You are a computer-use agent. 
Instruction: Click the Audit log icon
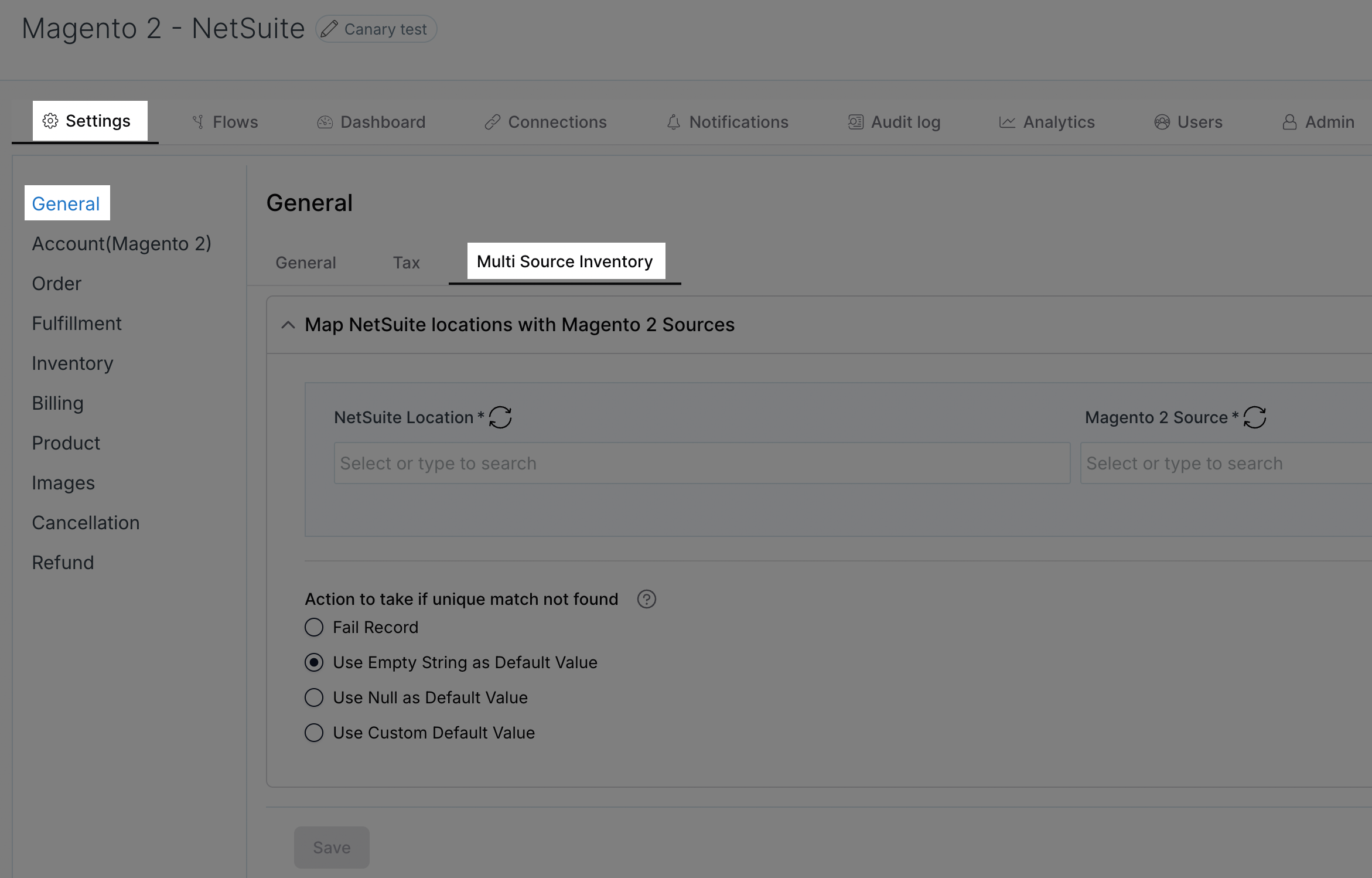pyautogui.click(x=856, y=122)
